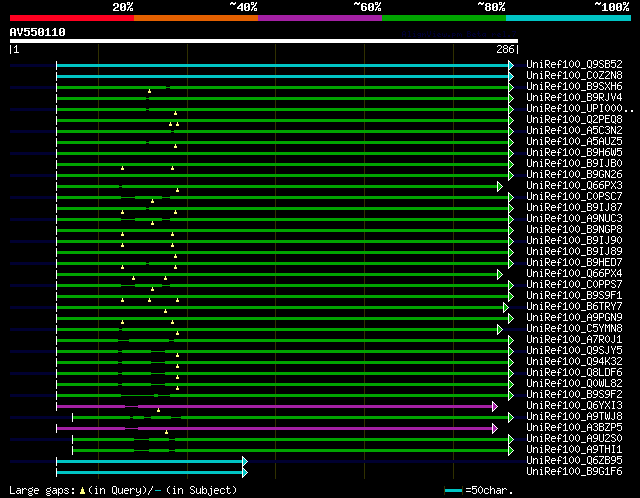Viewport: 640px width, 498px height.
Task: Click the UniRef100_A3BZP5 label
Action: (574, 428)
